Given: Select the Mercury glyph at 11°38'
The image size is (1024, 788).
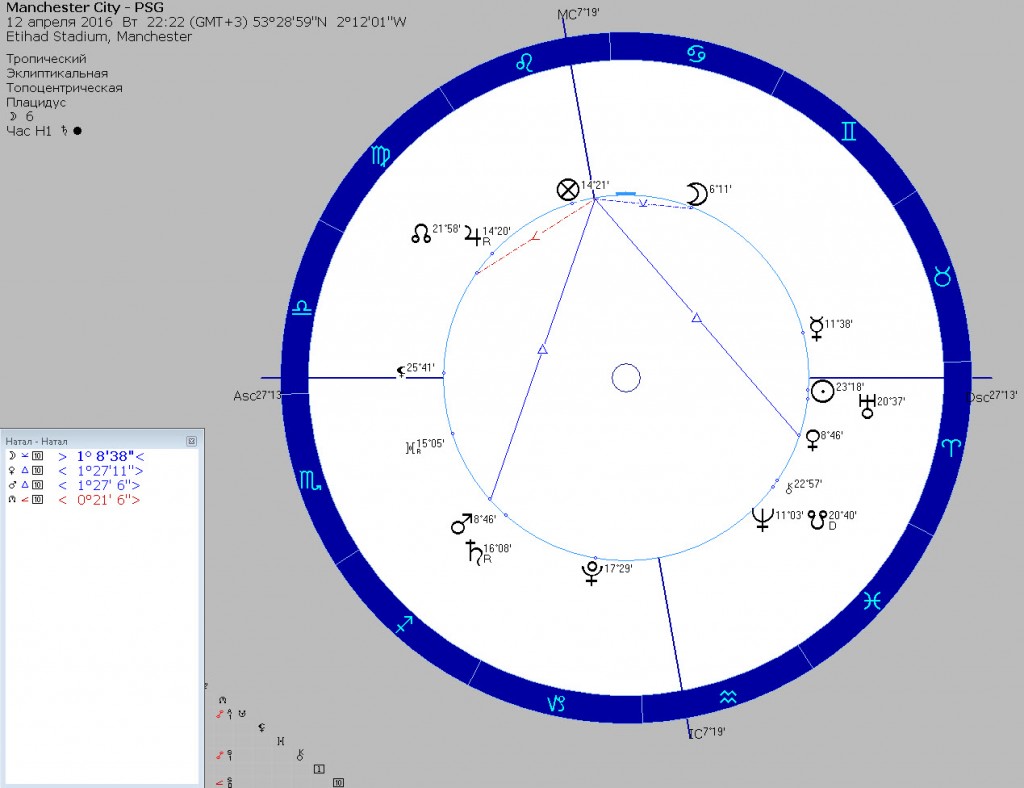Looking at the screenshot, I should [x=818, y=328].
